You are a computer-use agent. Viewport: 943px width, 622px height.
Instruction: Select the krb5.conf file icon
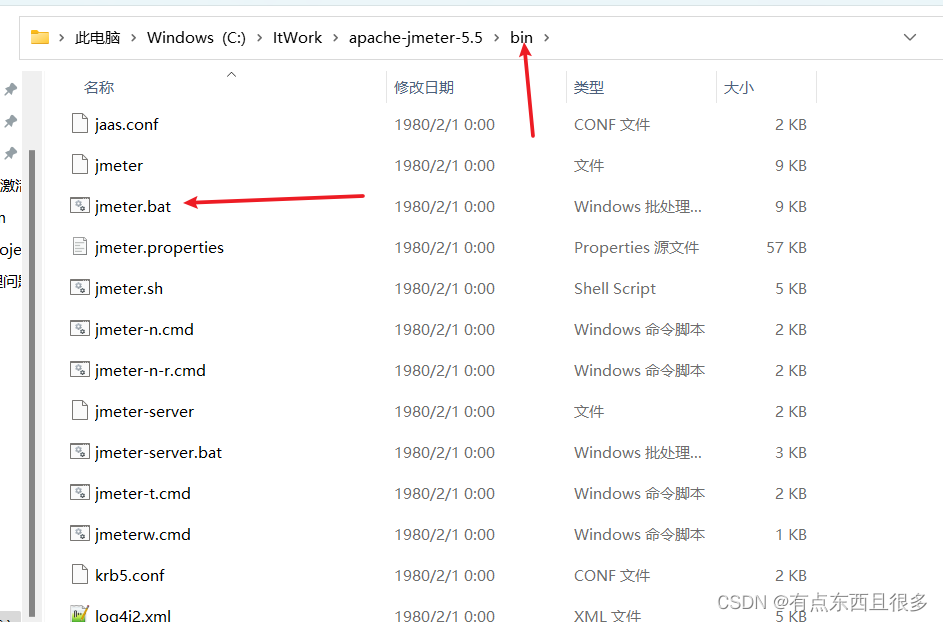click(80, 574)
